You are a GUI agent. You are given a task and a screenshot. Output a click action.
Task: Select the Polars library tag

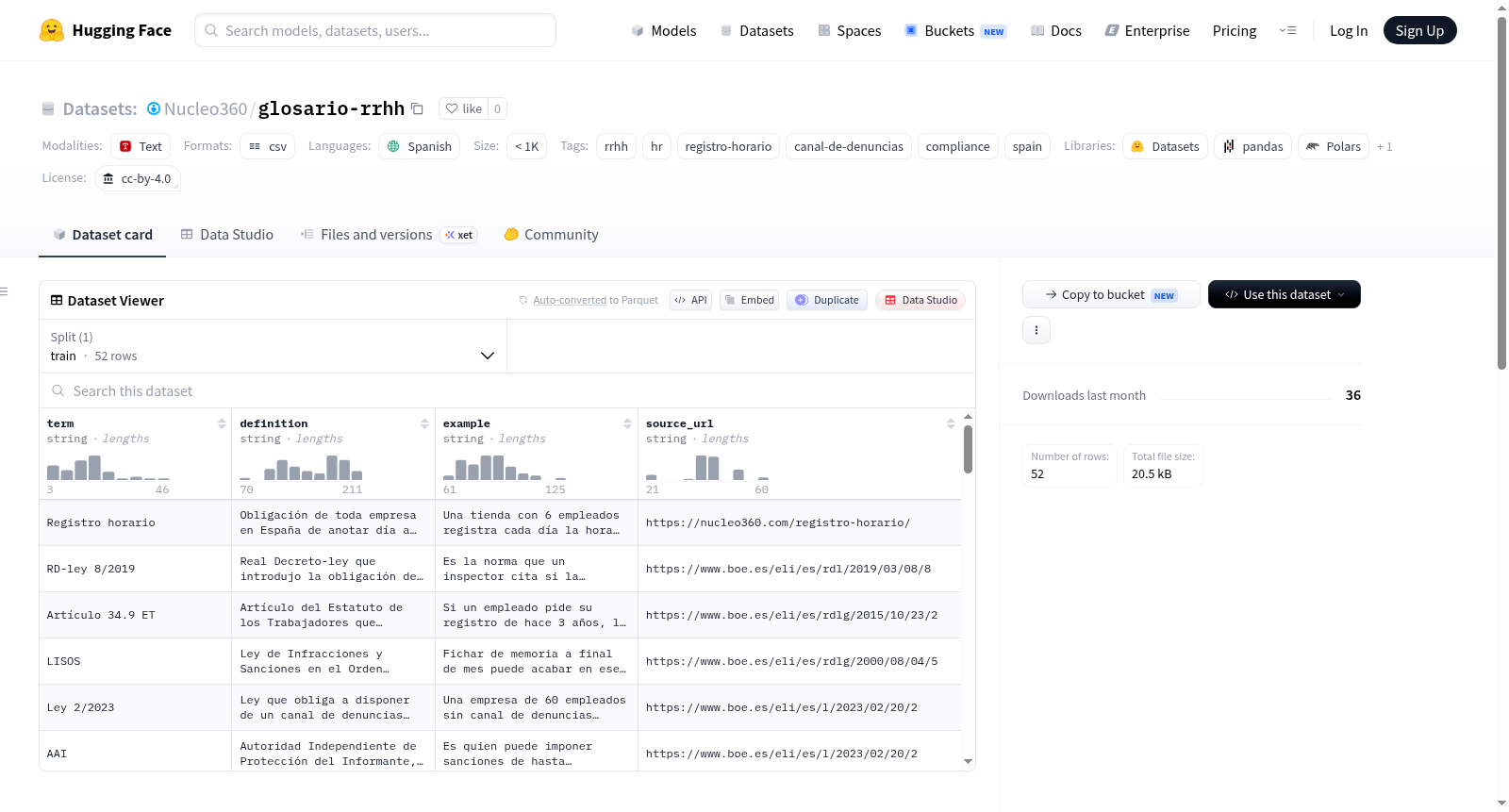coord(1334,146)
